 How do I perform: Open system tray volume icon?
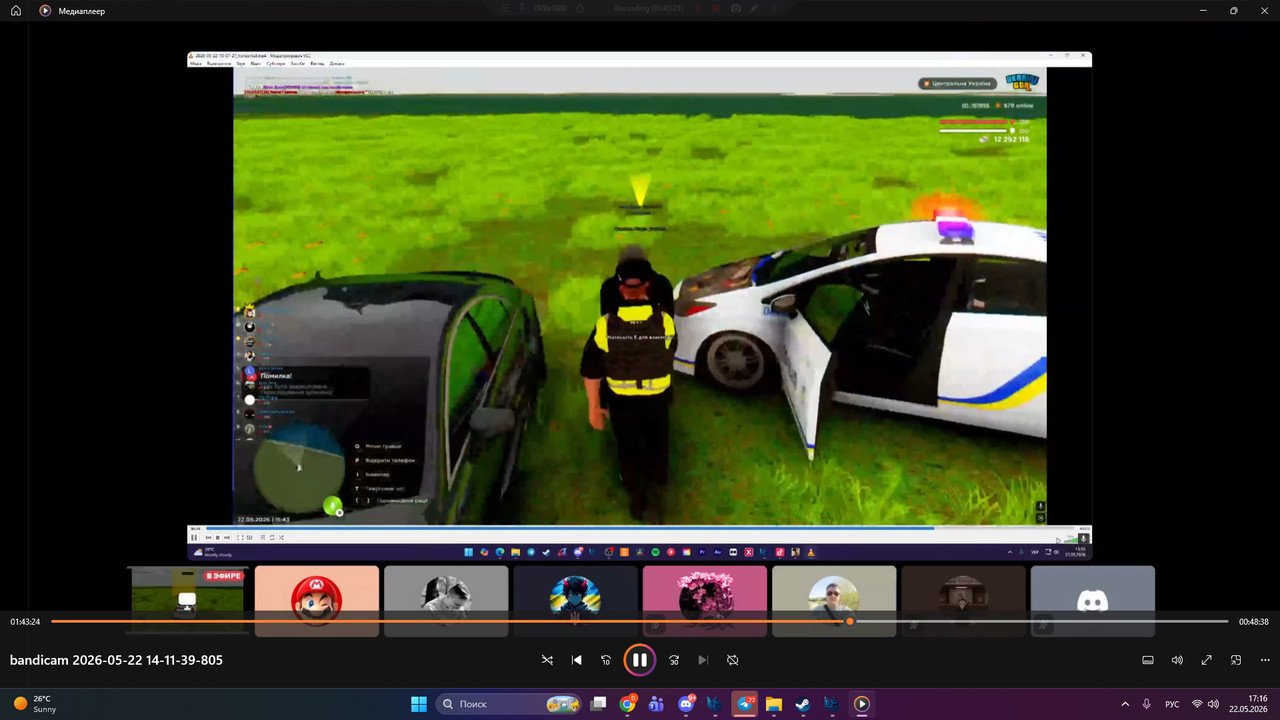(1213, 704)
